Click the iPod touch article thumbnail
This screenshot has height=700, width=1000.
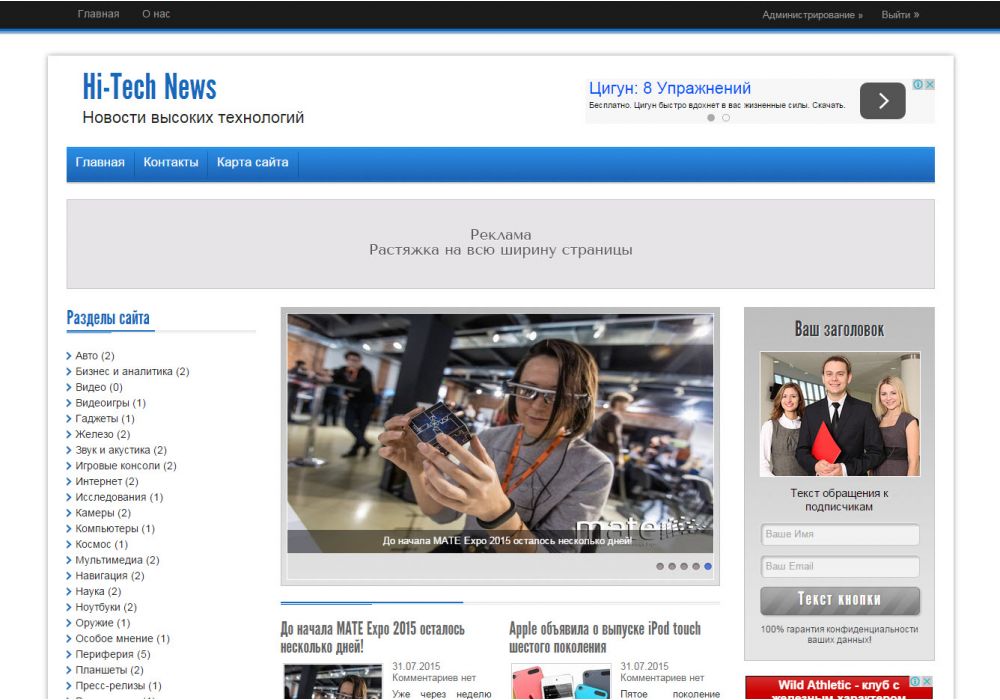click(561, 682)
